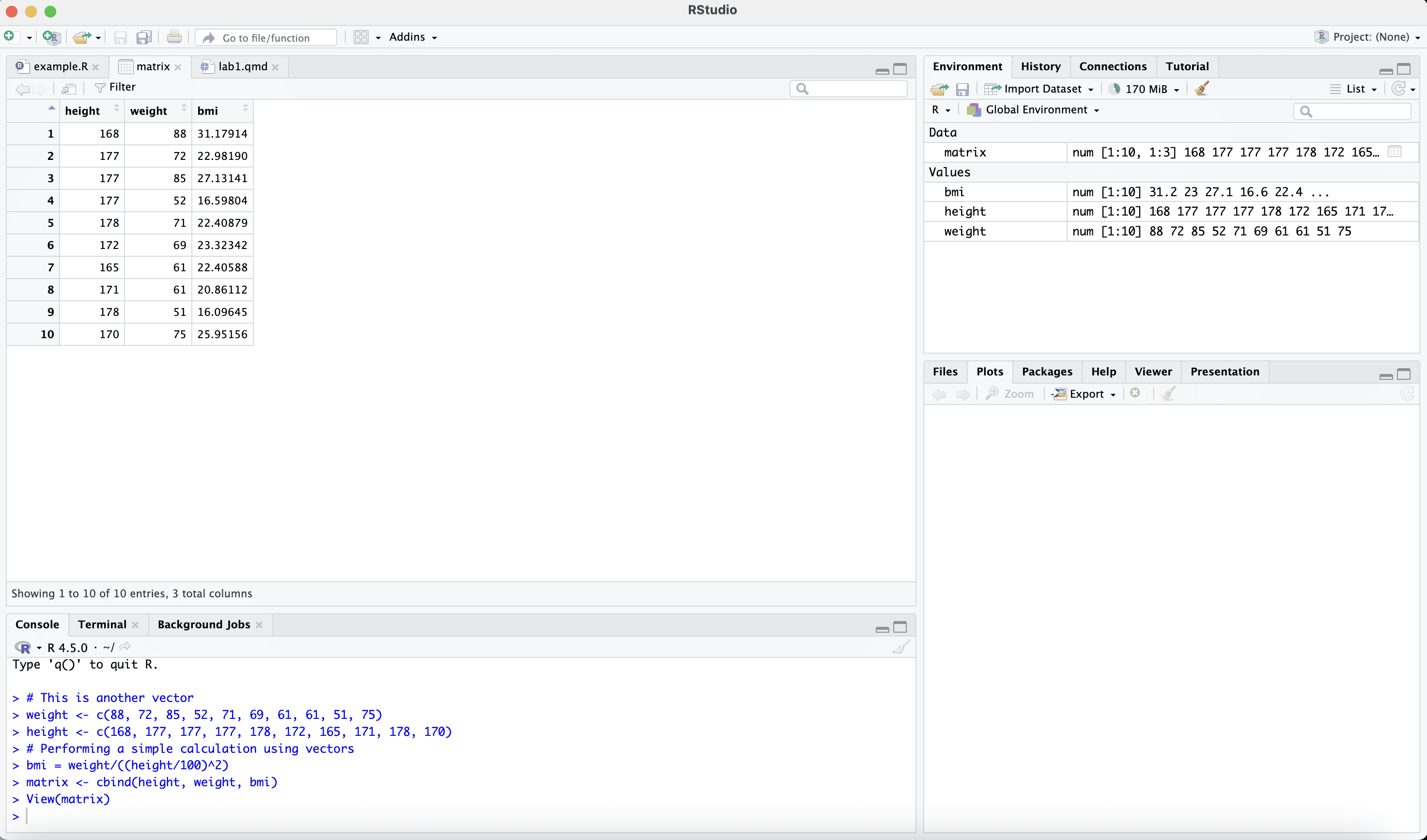The height and width of the screenshot is (840, 1427).
Task: Open the Addins dropdown
Action: coord(413,37)
